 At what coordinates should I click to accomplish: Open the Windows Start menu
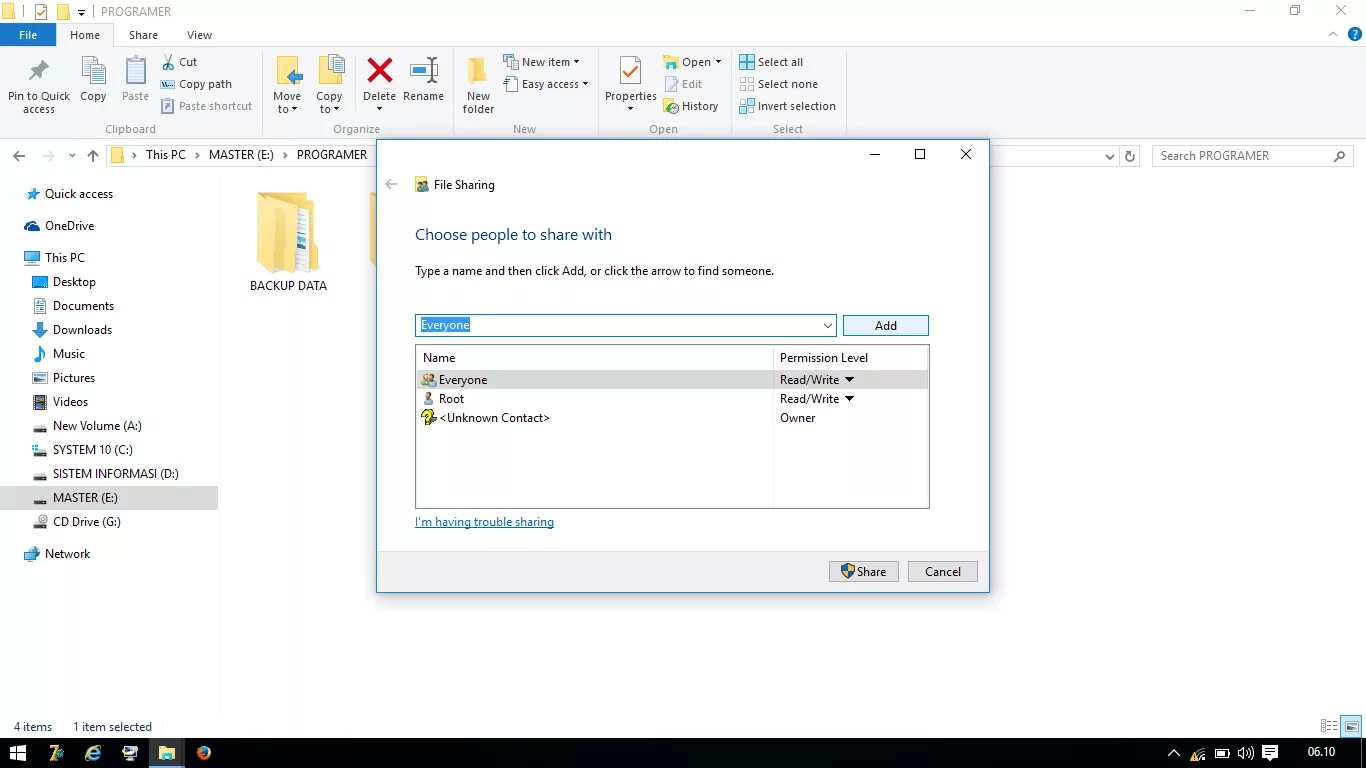(18, 753)
